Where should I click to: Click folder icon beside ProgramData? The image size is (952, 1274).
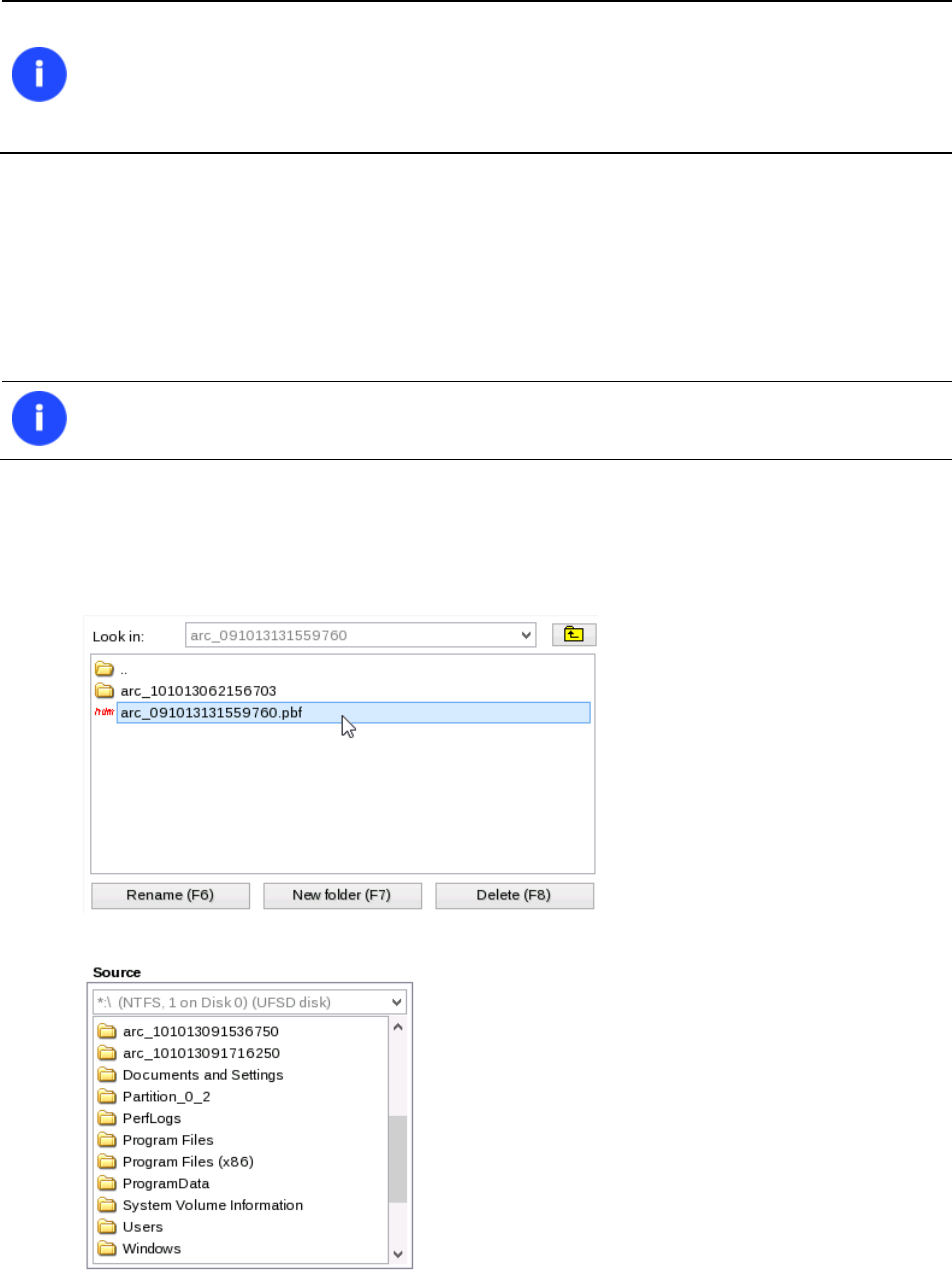click(107, 1183)
